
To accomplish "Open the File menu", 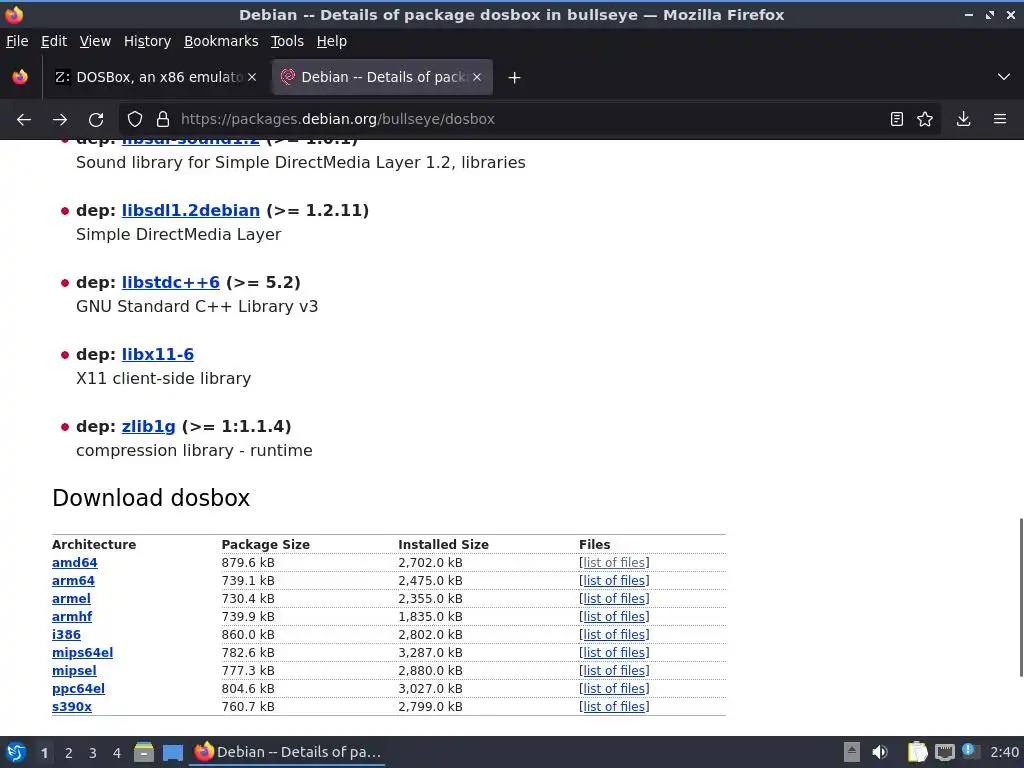I will 17,41.
